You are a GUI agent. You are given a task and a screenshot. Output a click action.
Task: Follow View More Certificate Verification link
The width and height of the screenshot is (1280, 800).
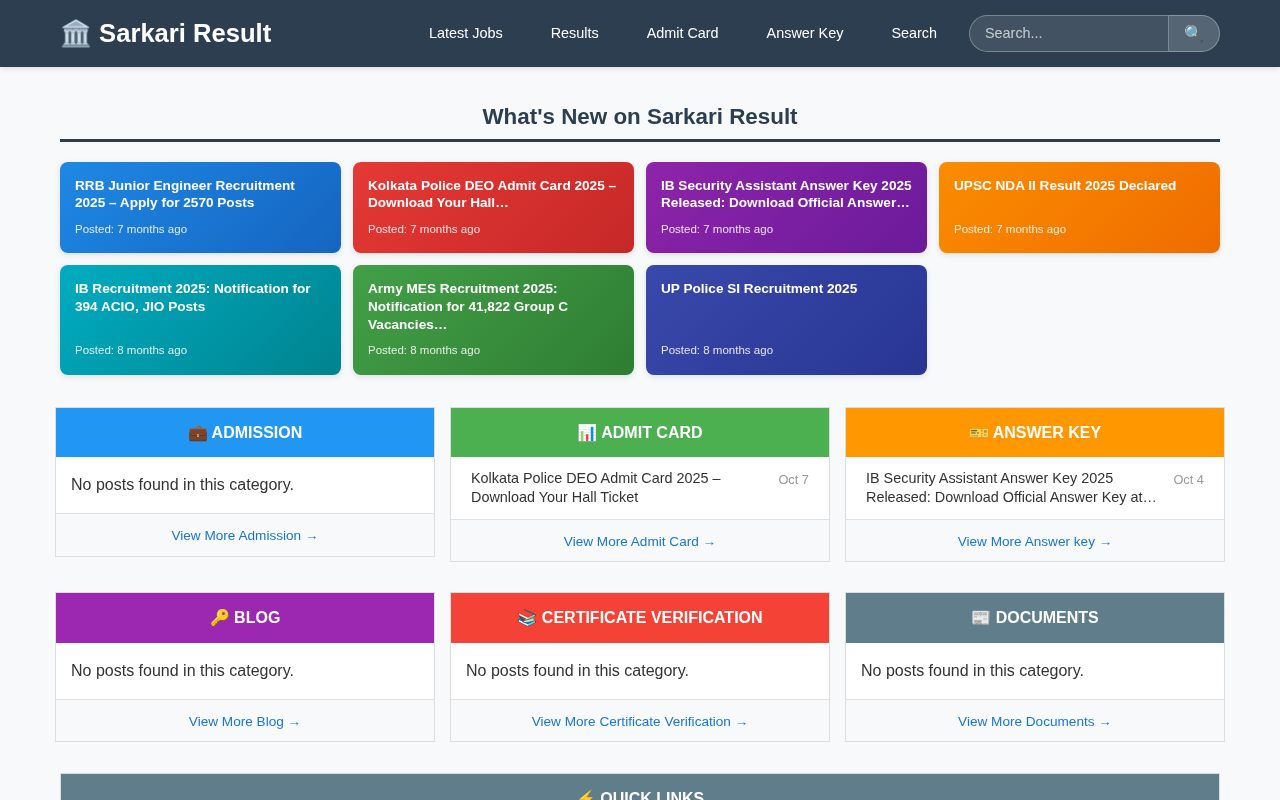(x=639, y=722)
